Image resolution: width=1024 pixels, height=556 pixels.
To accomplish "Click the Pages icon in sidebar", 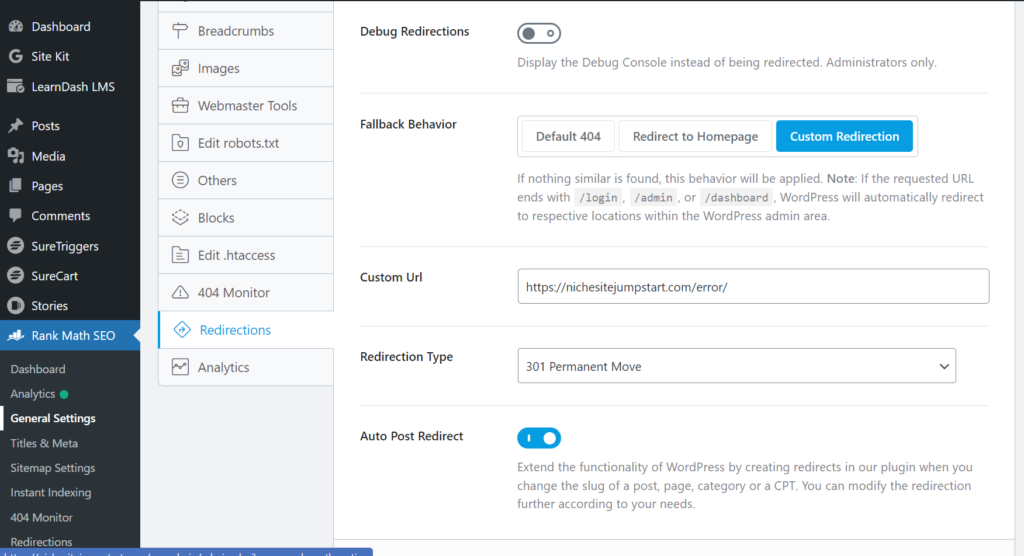I will coord(16,186).
